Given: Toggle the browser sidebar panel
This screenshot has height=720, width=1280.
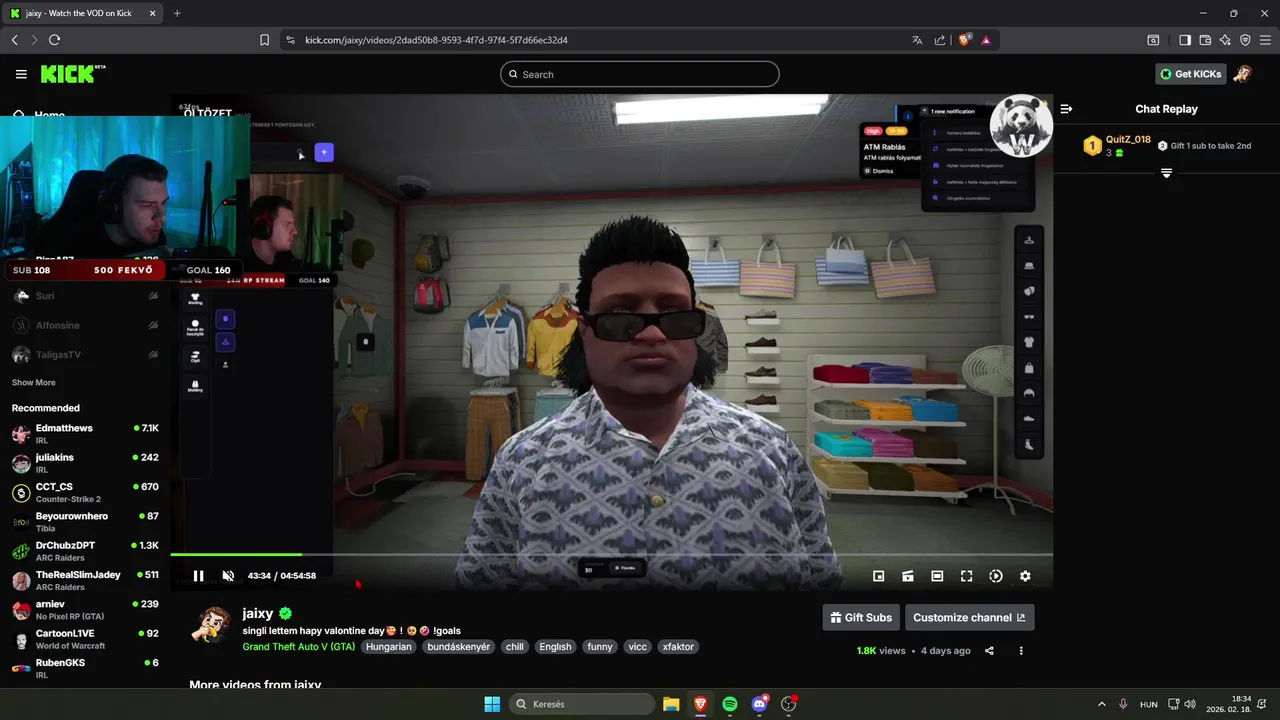Looking at the screenshot, I should pos(1185,40).
